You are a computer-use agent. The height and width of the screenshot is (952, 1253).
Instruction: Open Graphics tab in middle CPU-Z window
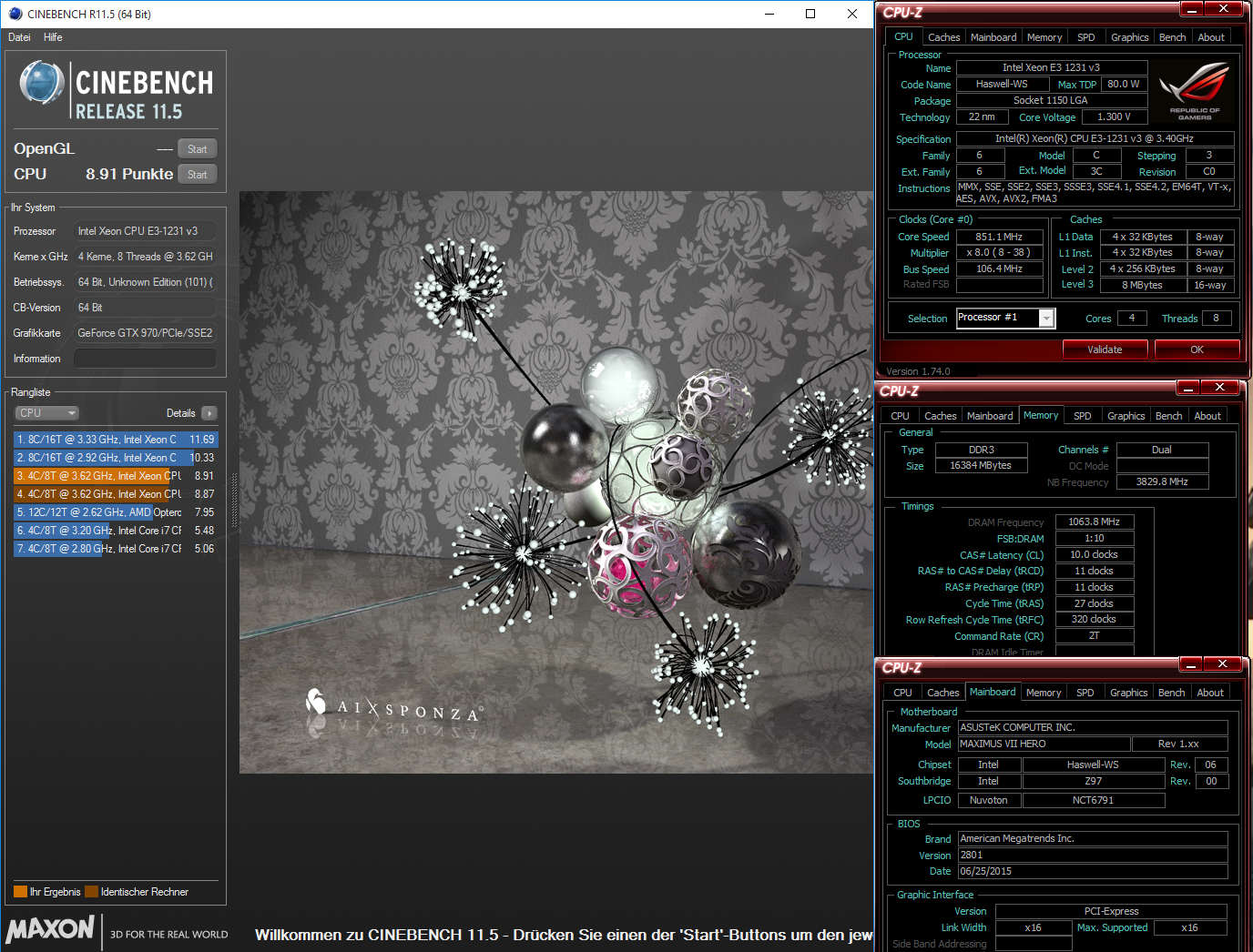coord(1126,416)
